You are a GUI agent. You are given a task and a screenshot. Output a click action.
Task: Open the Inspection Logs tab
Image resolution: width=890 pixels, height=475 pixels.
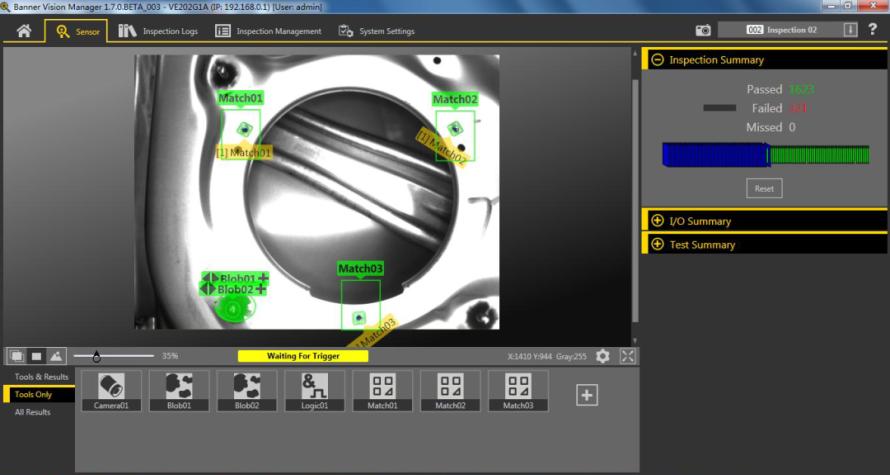158,31
